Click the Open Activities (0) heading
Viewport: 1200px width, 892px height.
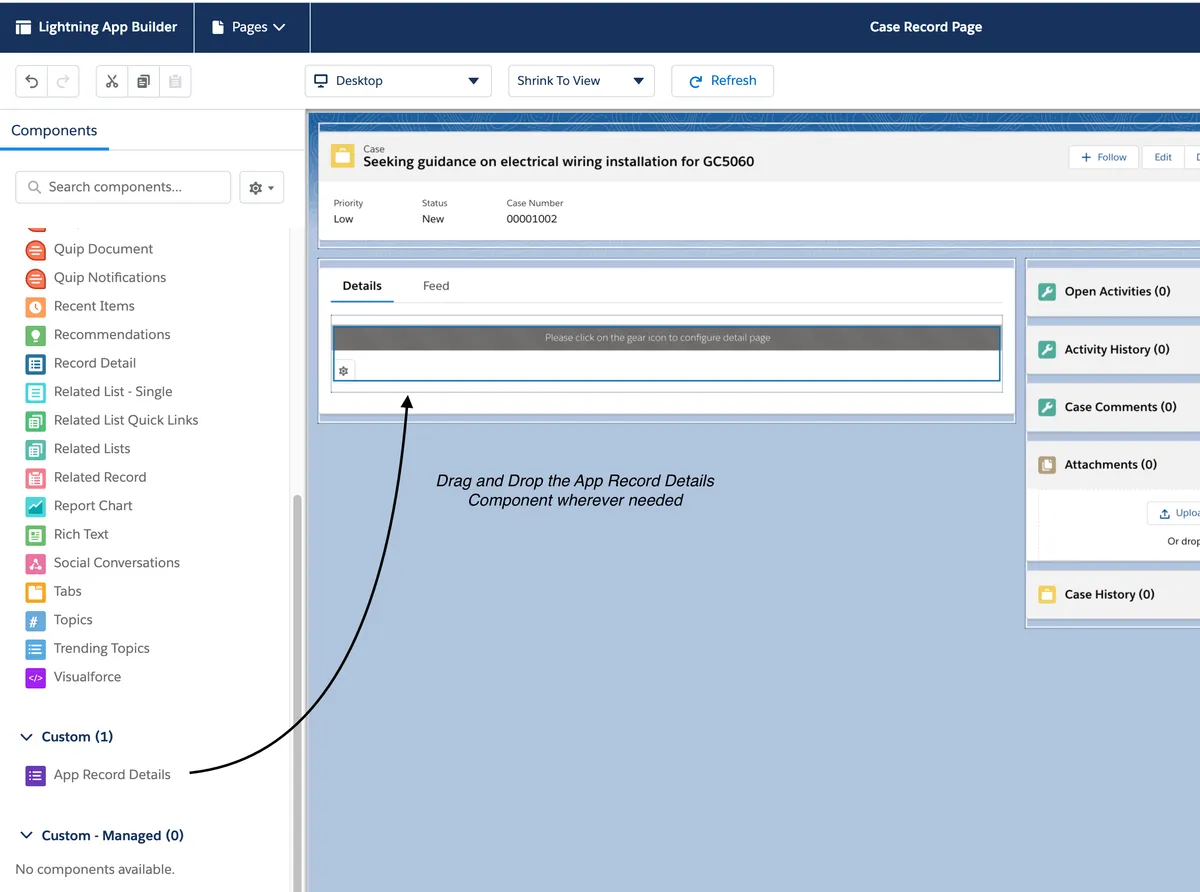point(1117,292)
